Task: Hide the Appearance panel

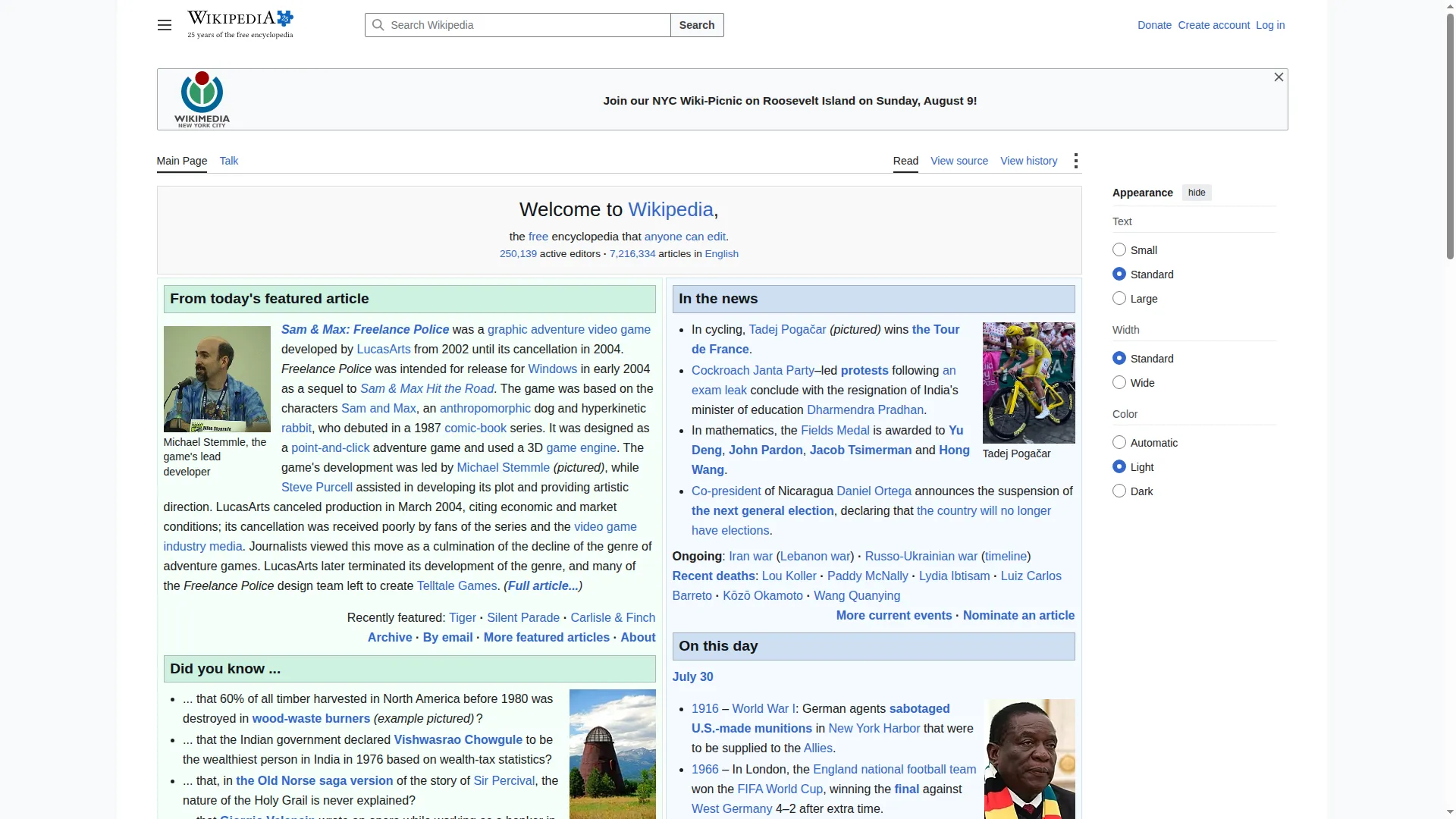Action: coord(1197,193)
